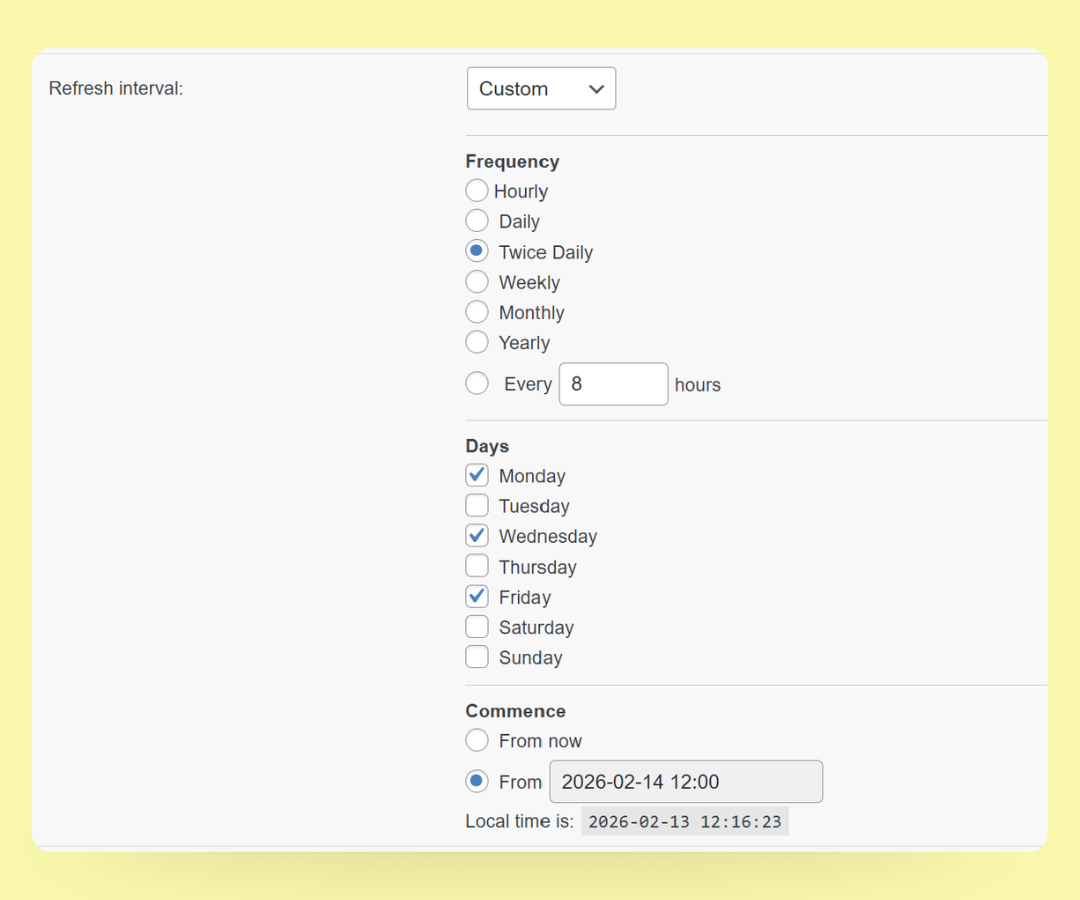The width and height of the screenshot is (1080, 900).
Task: Select the From date radio button
Action: [477, 781]
